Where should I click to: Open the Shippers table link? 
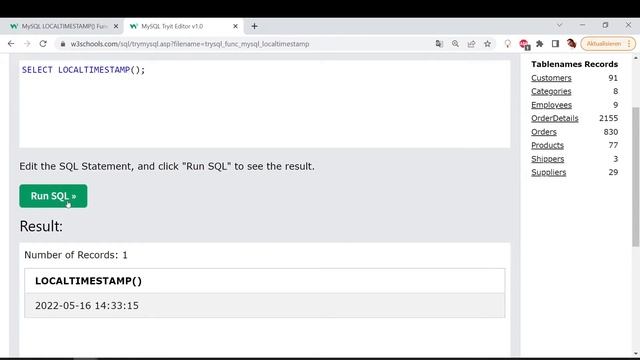[547, 159]
